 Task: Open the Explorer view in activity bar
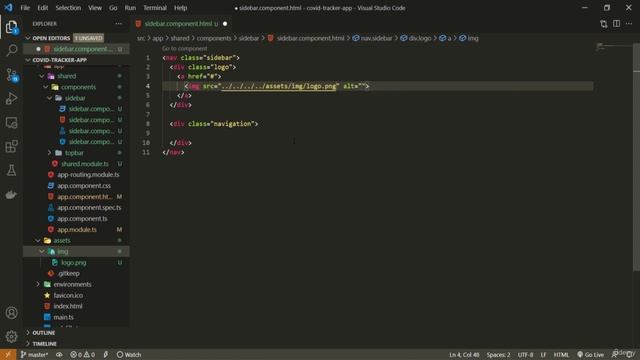(x=11, y=27)
